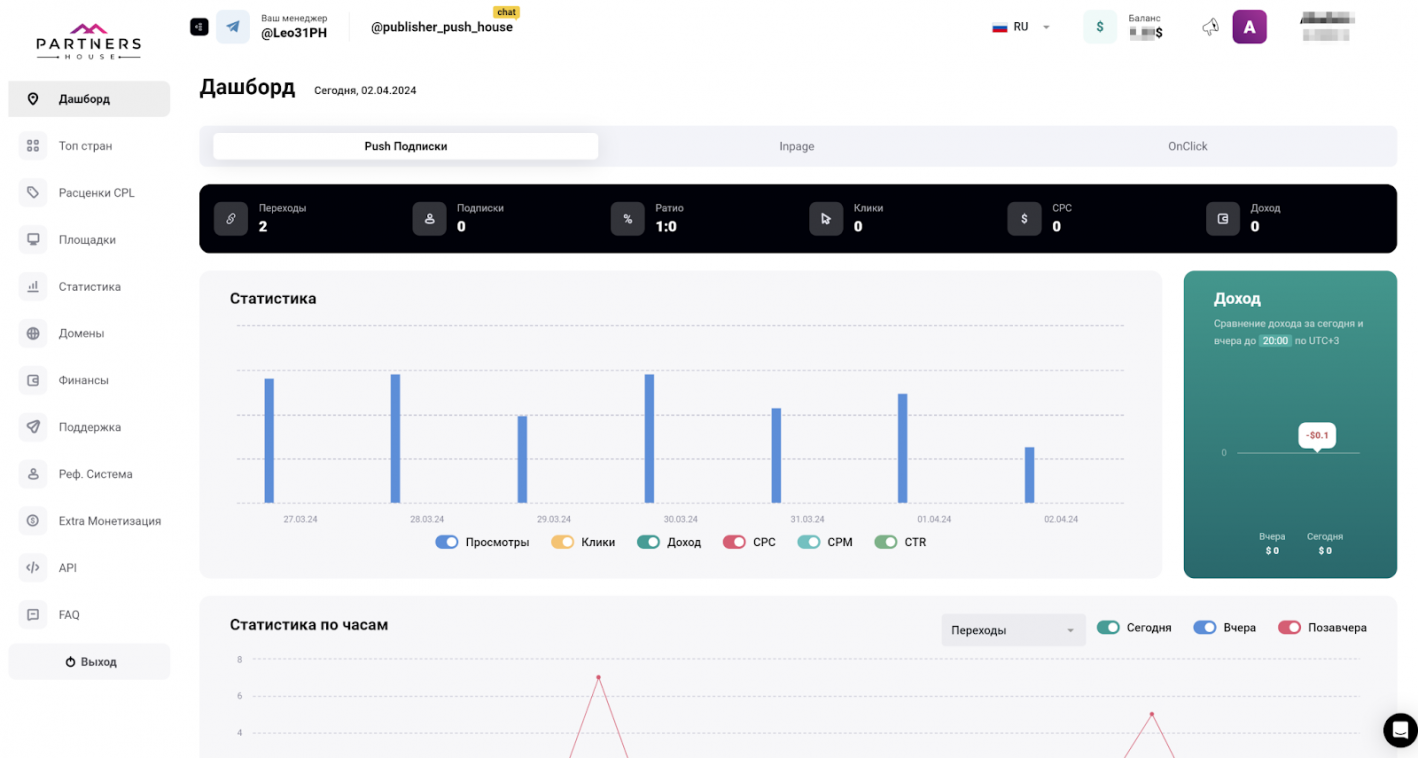Toggle Позавчера line in hourly chart

pyautogui.click(x=1290, y=628)
